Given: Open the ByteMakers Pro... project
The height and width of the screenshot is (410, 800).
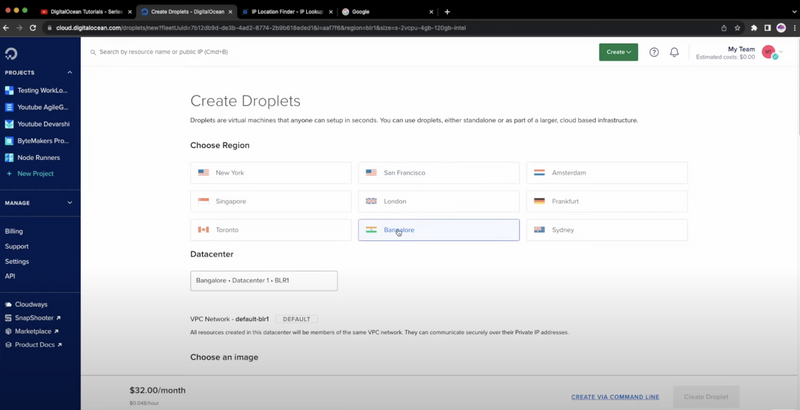Looking at the screenshot, I should click(x=36, y=141).
